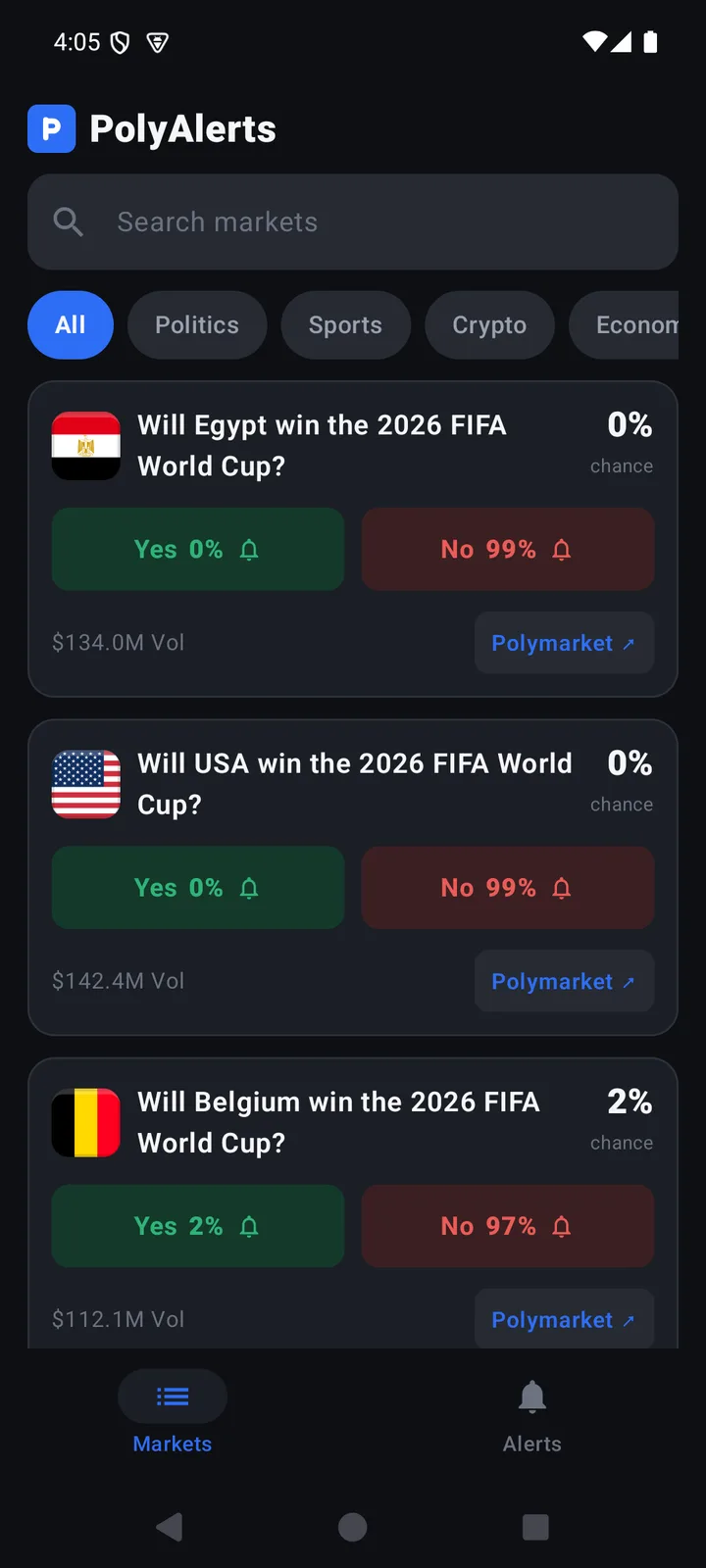The width and height of the screenshot is (706, 1568).
Task: Tap the Belgium flag thumbnail
Action: 86,1123
